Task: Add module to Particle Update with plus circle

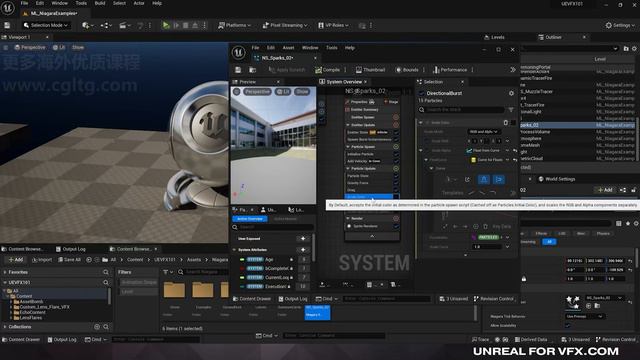Action: click(396, 168)
